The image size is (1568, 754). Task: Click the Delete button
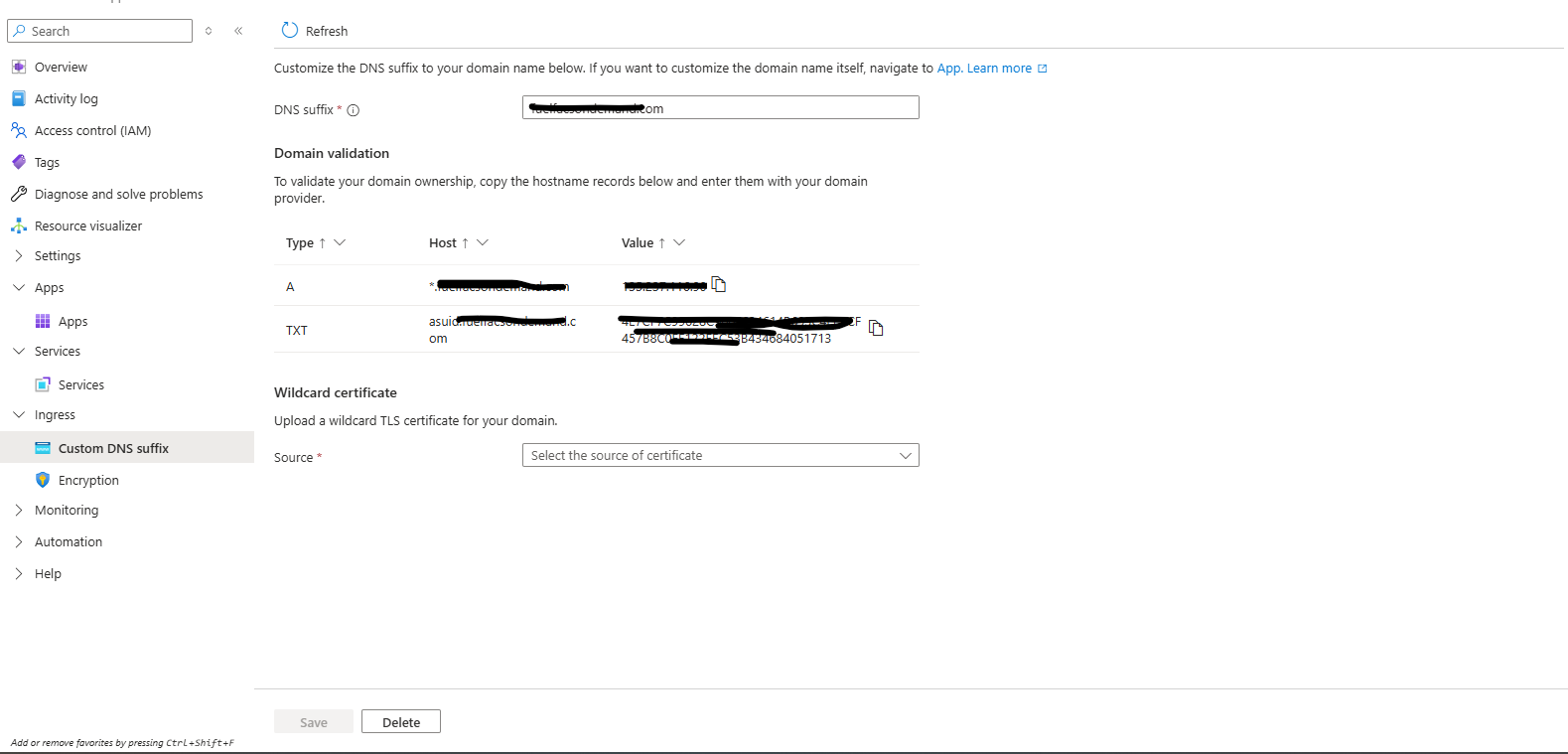click(x=401, y=722)
